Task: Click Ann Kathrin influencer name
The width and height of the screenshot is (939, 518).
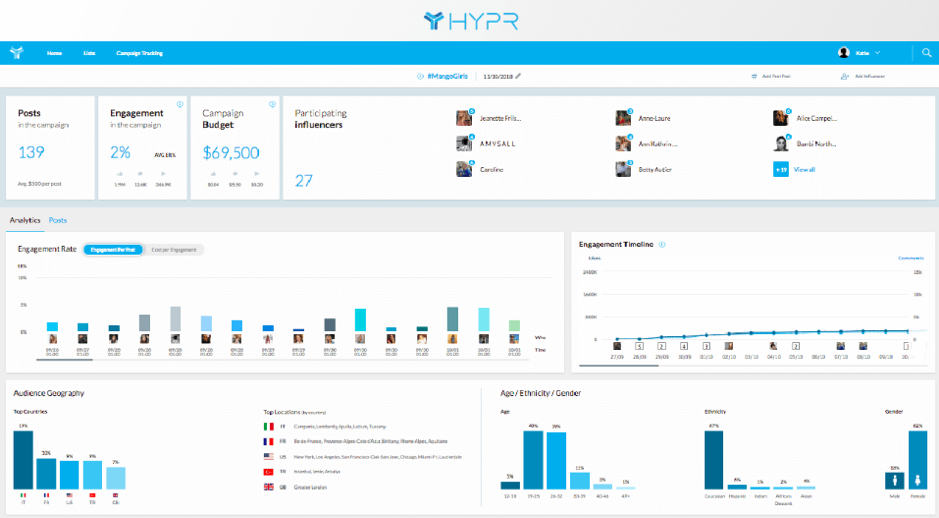Action: [658, 144]
